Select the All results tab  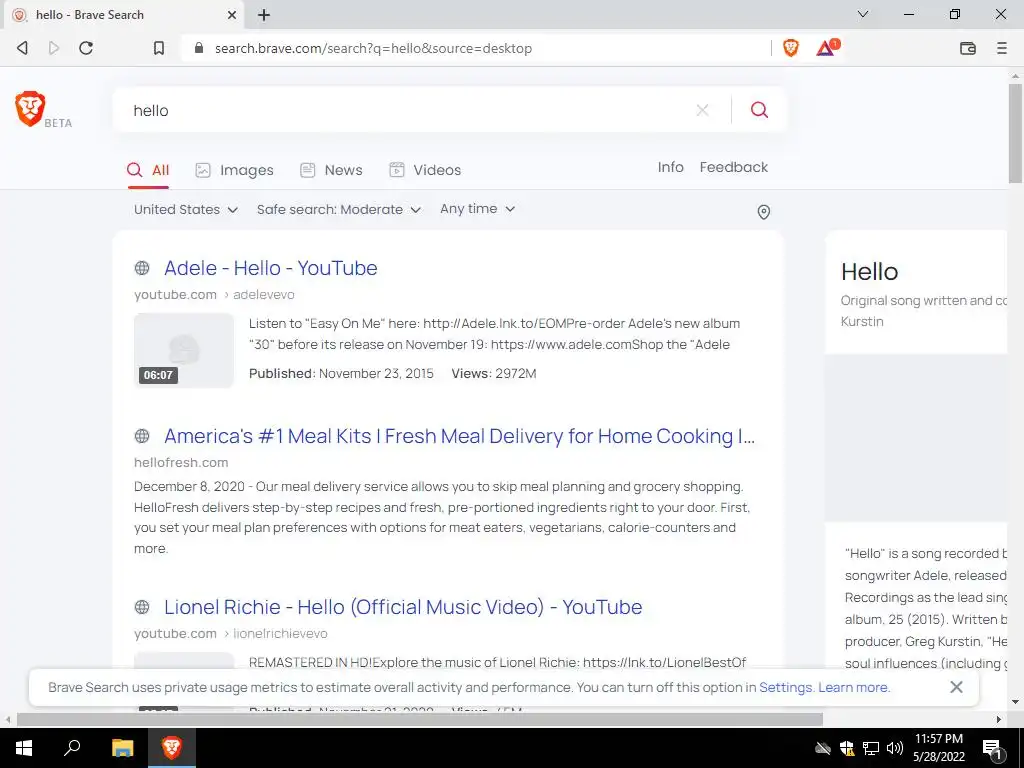point(148,170)
